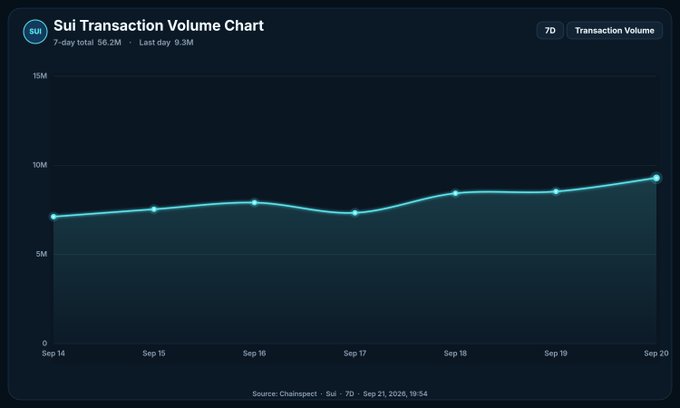
Task: Click the 'Sep 17' x-axis label
Action: point(355,353)
